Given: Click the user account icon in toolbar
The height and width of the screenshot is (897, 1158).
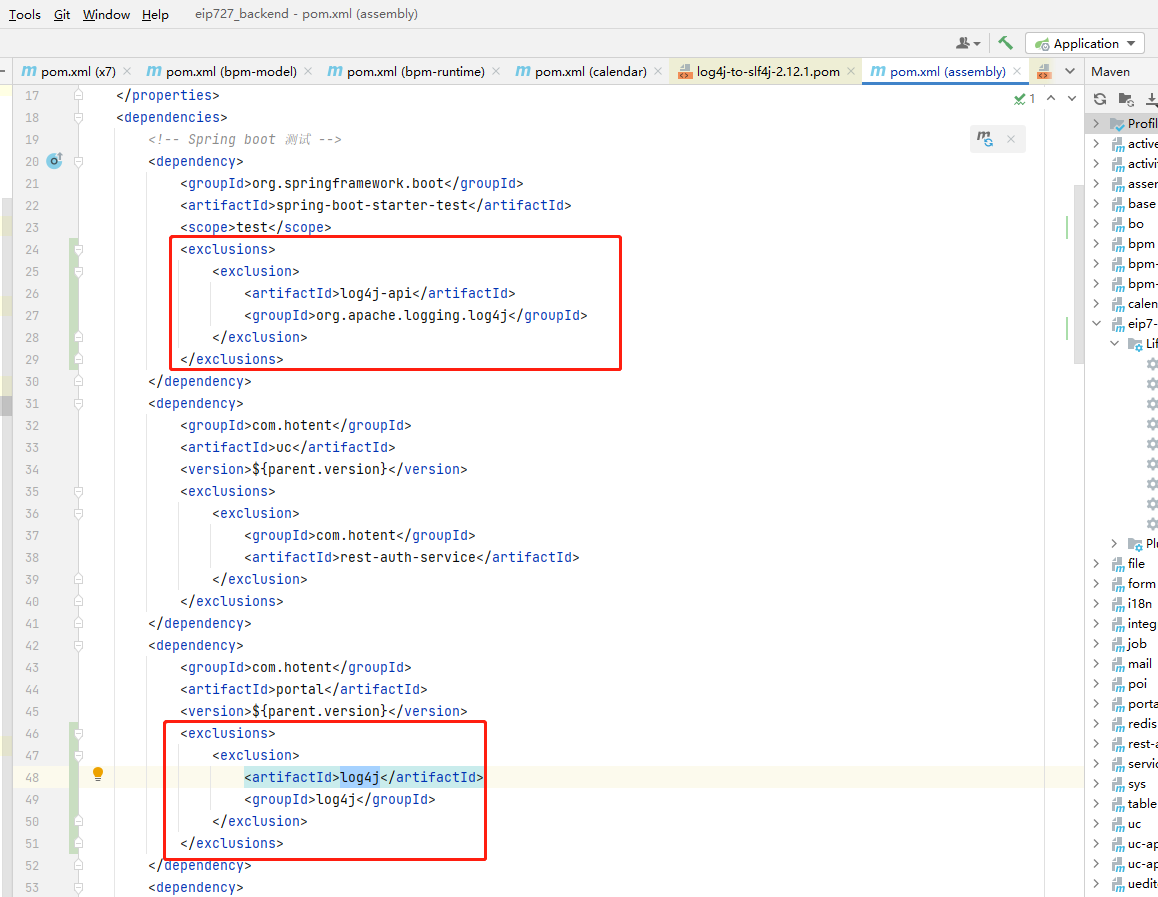Looking at the screenshot, I should [967, 43].
